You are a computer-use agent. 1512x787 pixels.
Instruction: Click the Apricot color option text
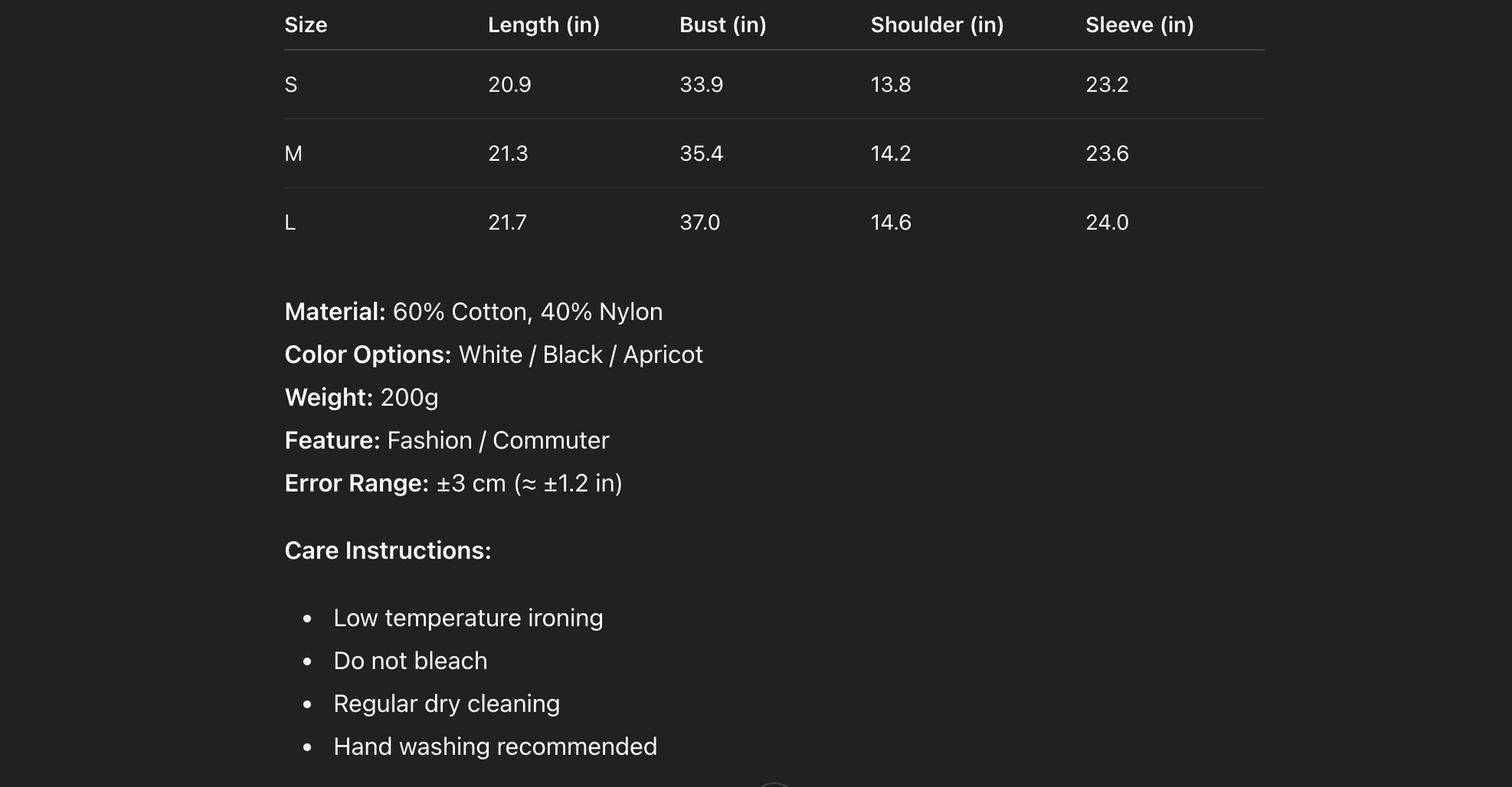[x=662, y=355]
